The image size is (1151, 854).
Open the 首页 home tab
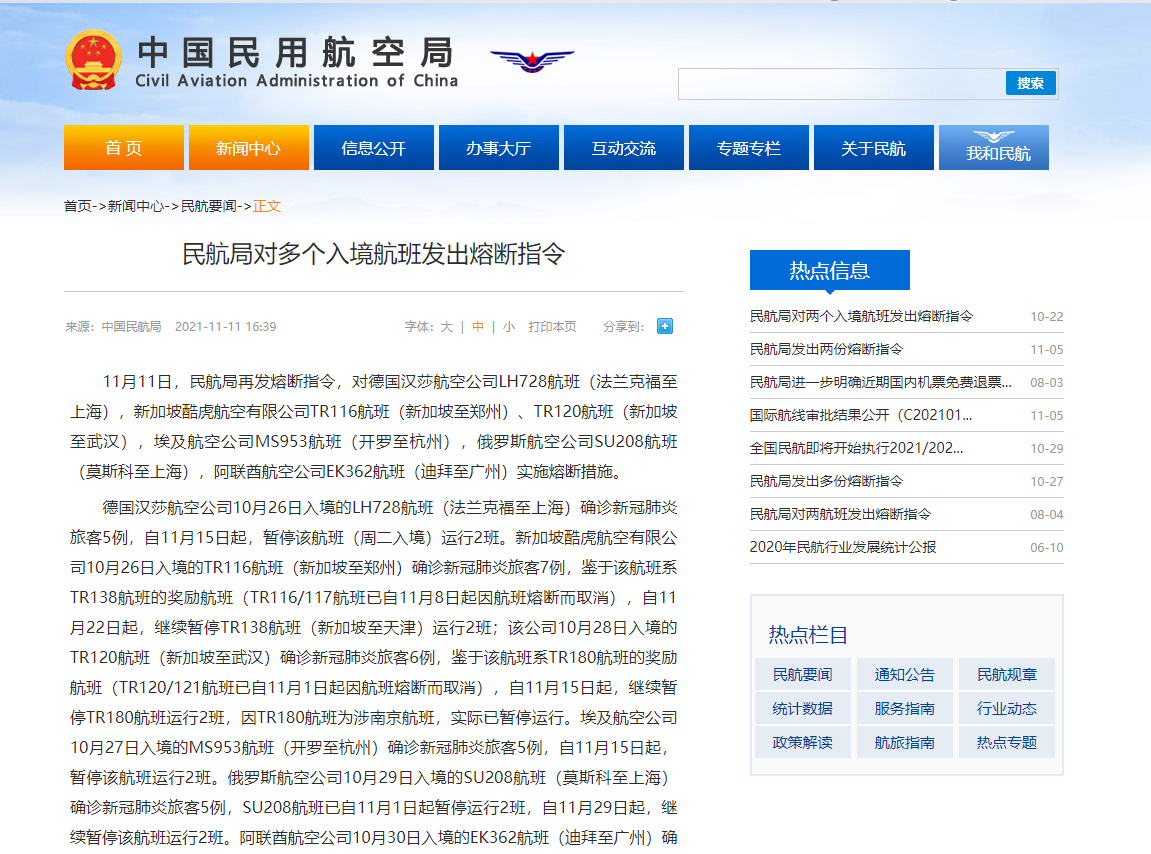tap(123, 148)
